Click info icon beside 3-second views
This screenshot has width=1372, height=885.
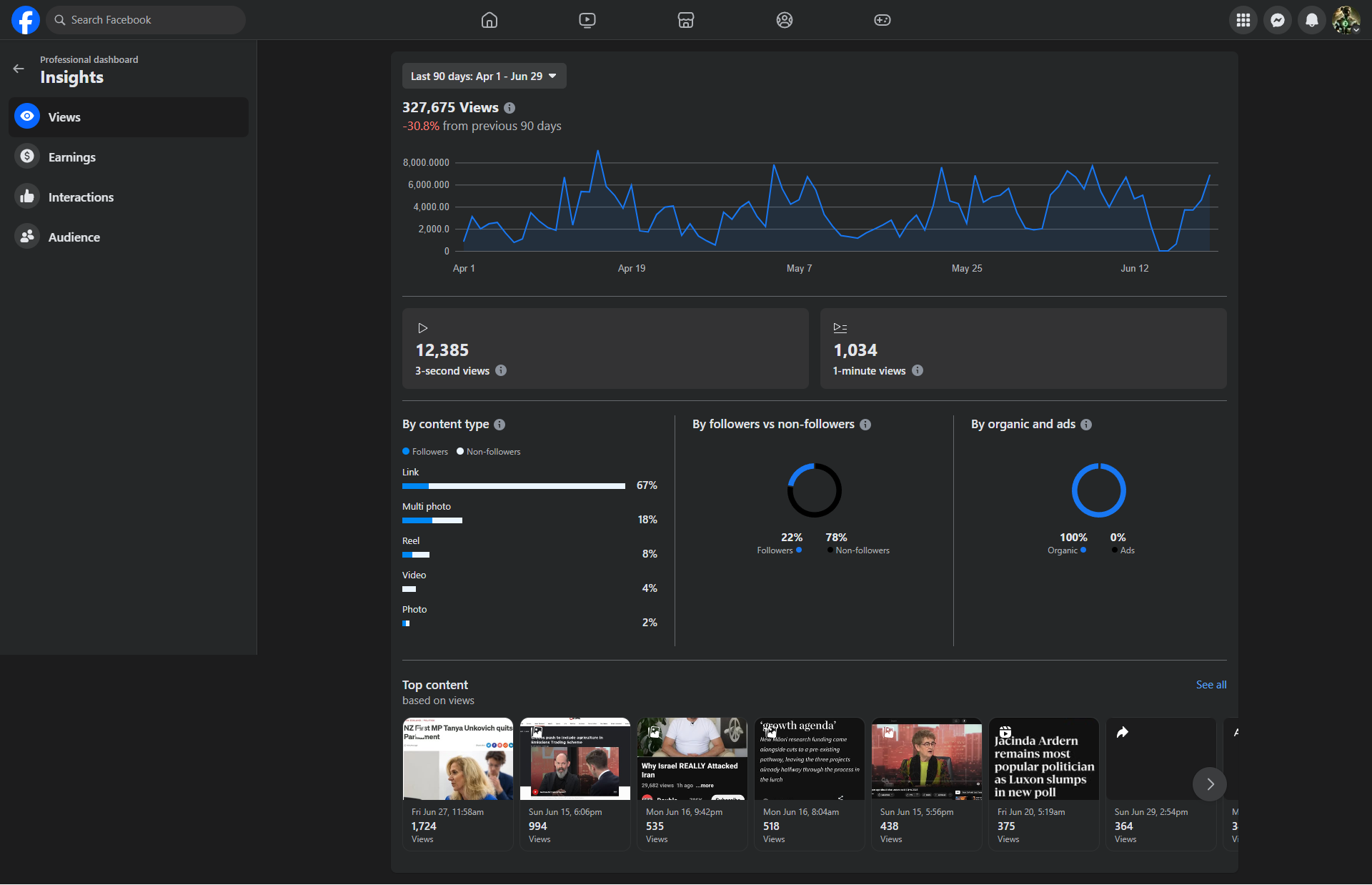click(501, 370)
